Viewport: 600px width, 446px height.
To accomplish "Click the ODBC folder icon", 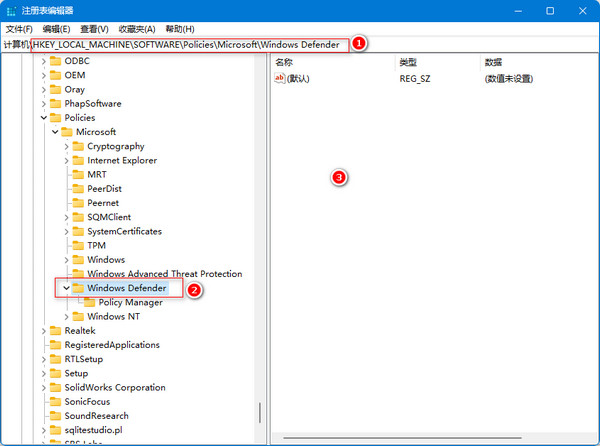I will tap(55, 61).
